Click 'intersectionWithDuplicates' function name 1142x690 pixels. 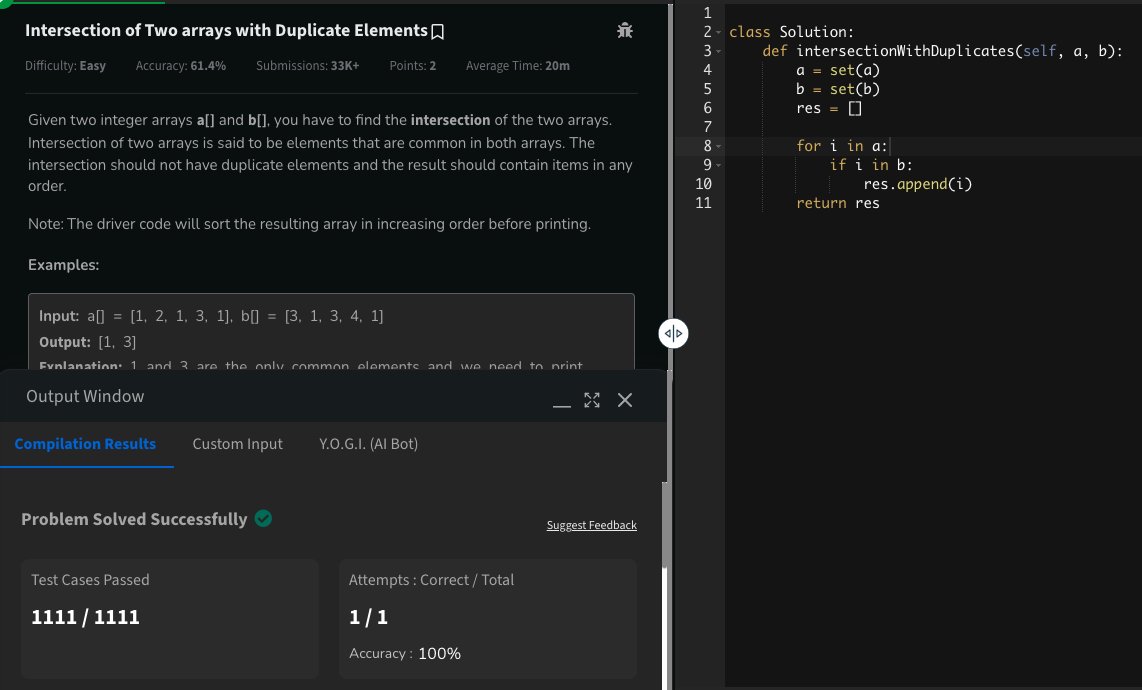pos(905,51)
